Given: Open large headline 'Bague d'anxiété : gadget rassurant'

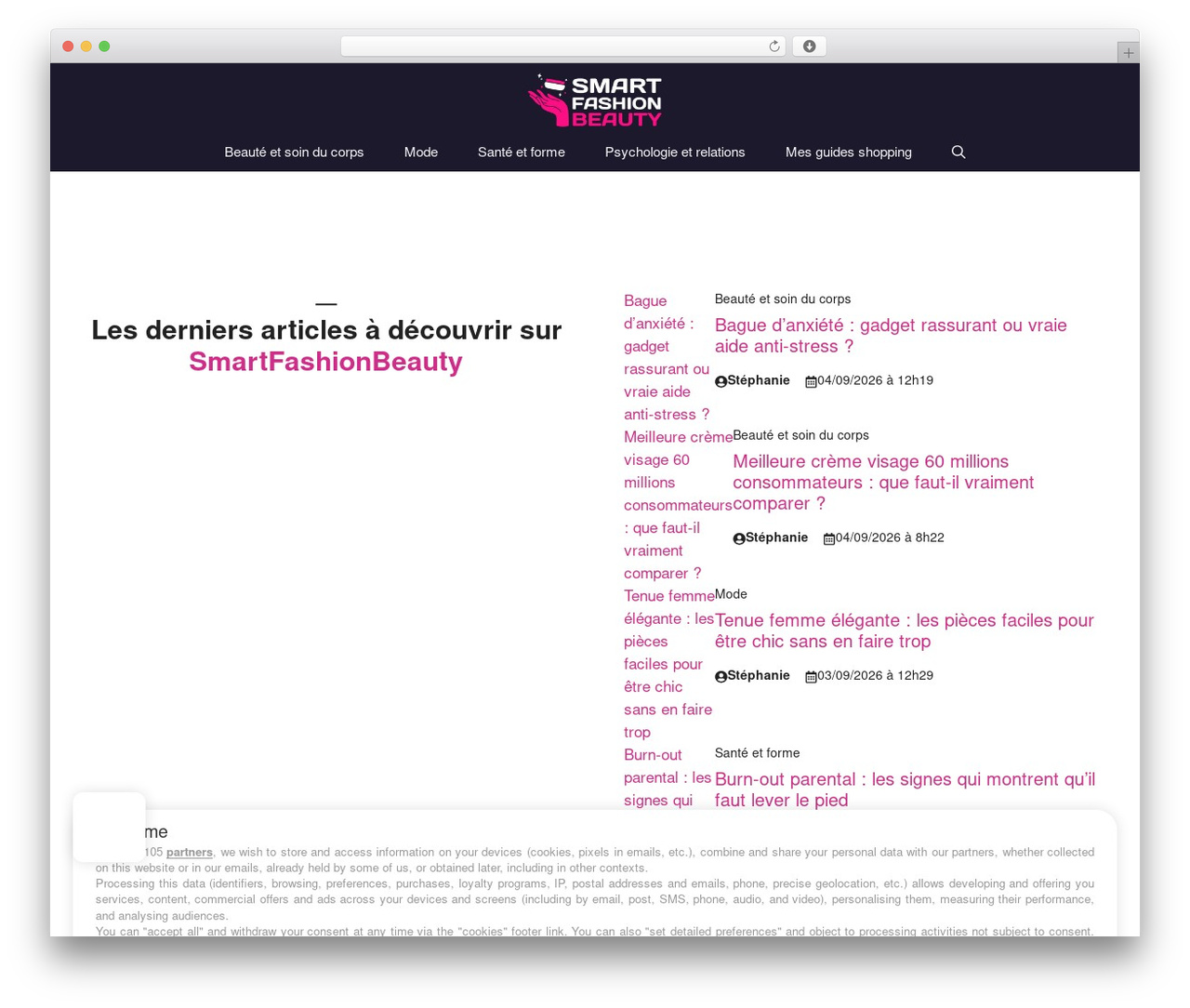Looking at the screenshot, I should [891, 336].
